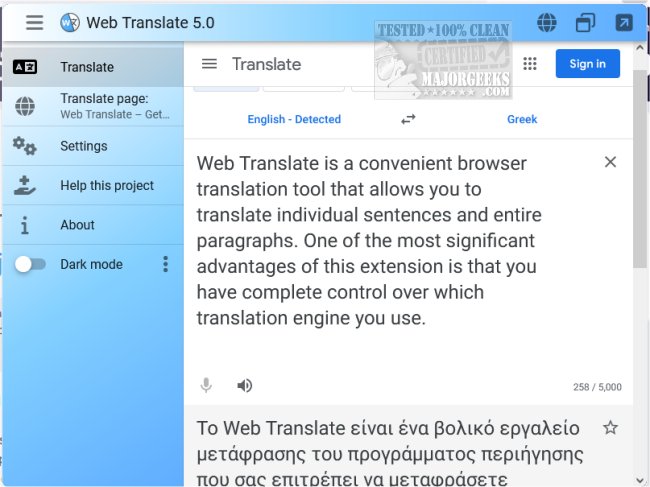
Task: Click the Greek translated text output
Action: 390,453
